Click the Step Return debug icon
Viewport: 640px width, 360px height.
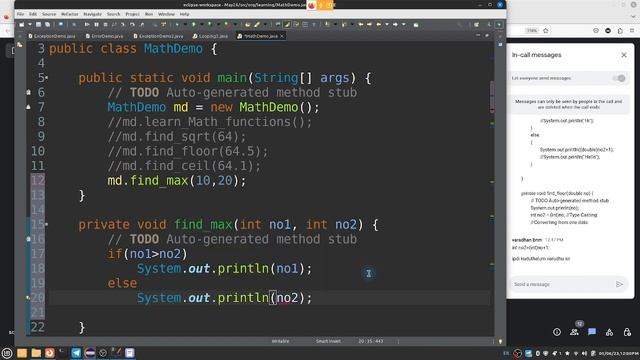pos(141,24)
